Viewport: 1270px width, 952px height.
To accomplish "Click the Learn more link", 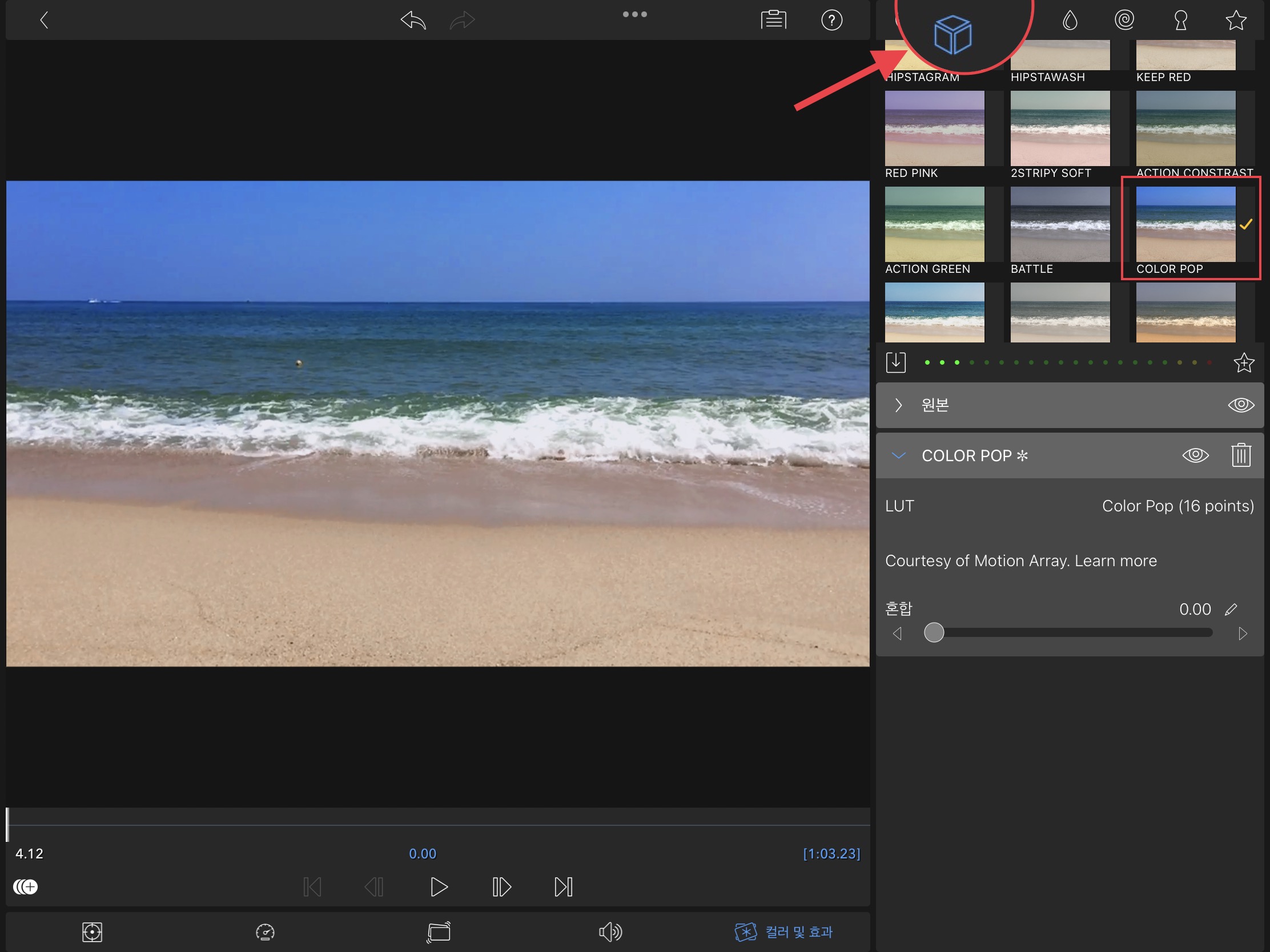I will click(1116, 560).
